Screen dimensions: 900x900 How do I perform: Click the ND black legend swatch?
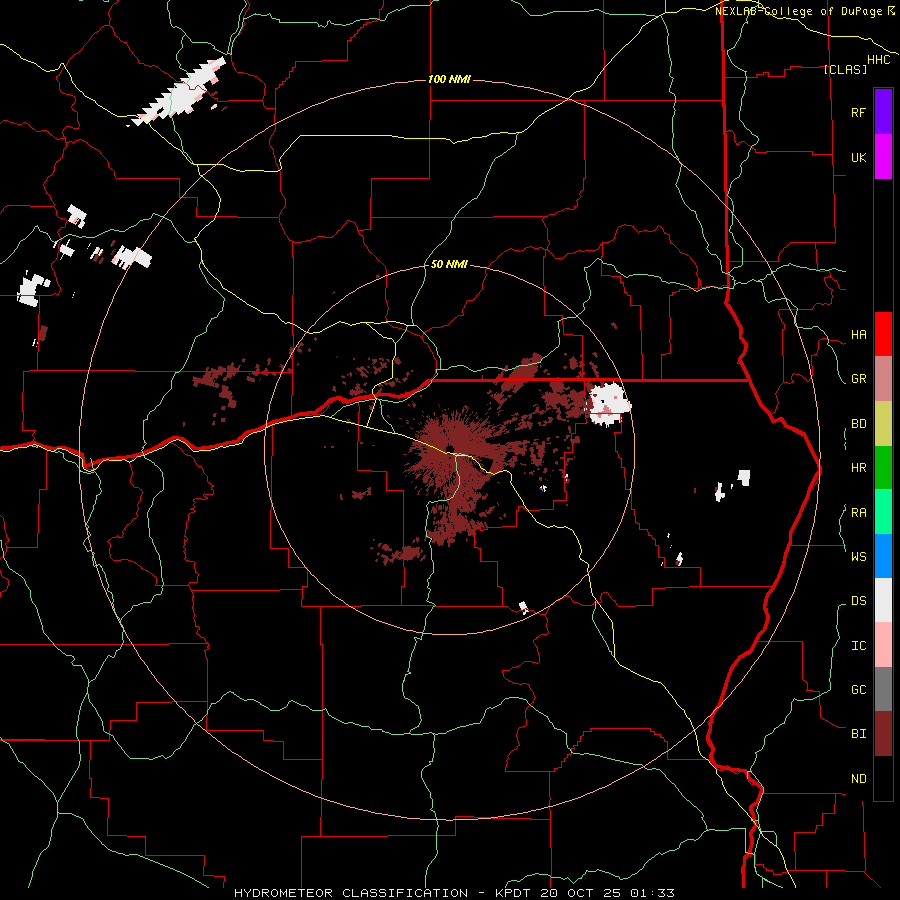click(883, 778)
